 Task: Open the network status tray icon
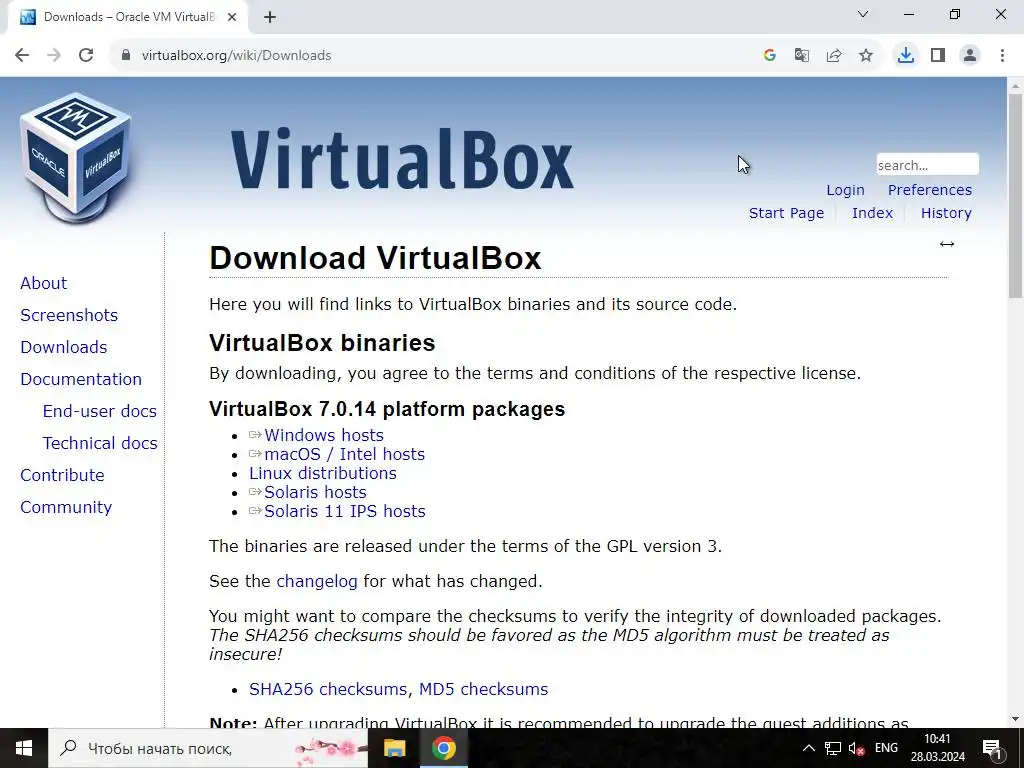(x=833, y=748)
